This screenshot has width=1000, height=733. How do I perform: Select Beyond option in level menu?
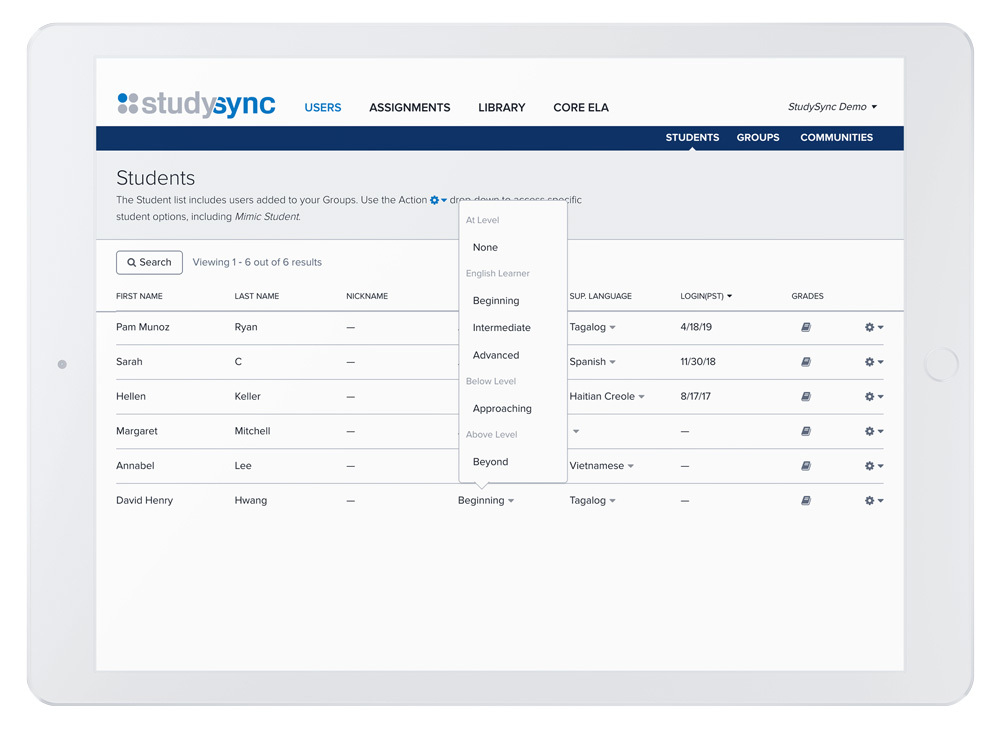click(491, 462)
